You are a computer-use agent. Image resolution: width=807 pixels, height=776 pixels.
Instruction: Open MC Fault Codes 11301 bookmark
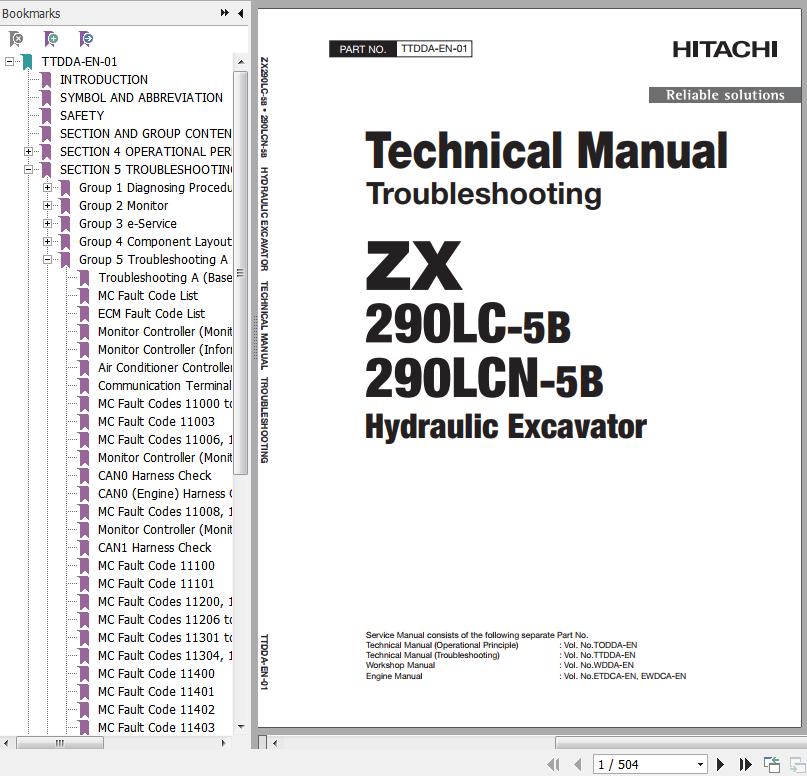165,638
